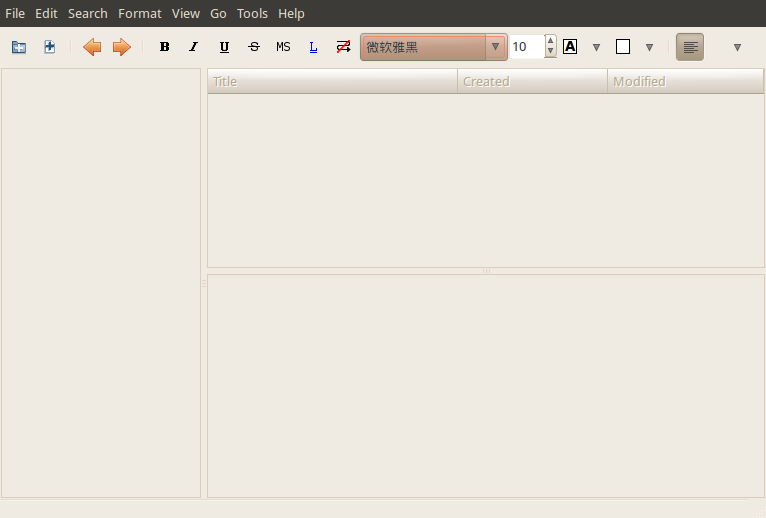Open the File menu
766x518 pixels.
click(x=15, y=13)
